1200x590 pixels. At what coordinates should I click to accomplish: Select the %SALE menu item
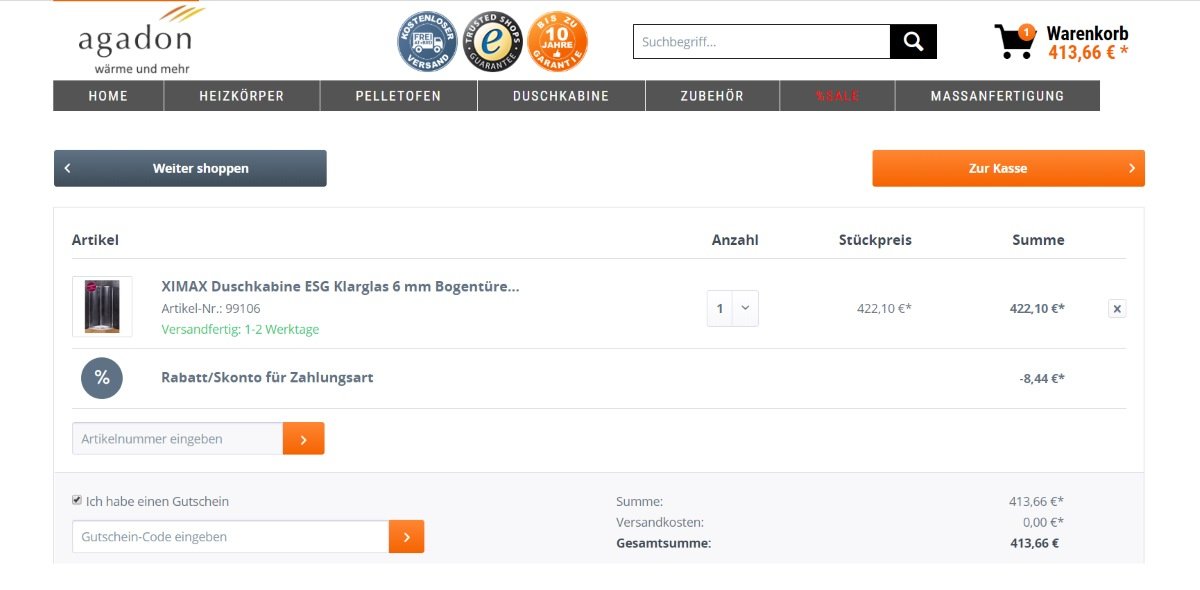point(837,96)
